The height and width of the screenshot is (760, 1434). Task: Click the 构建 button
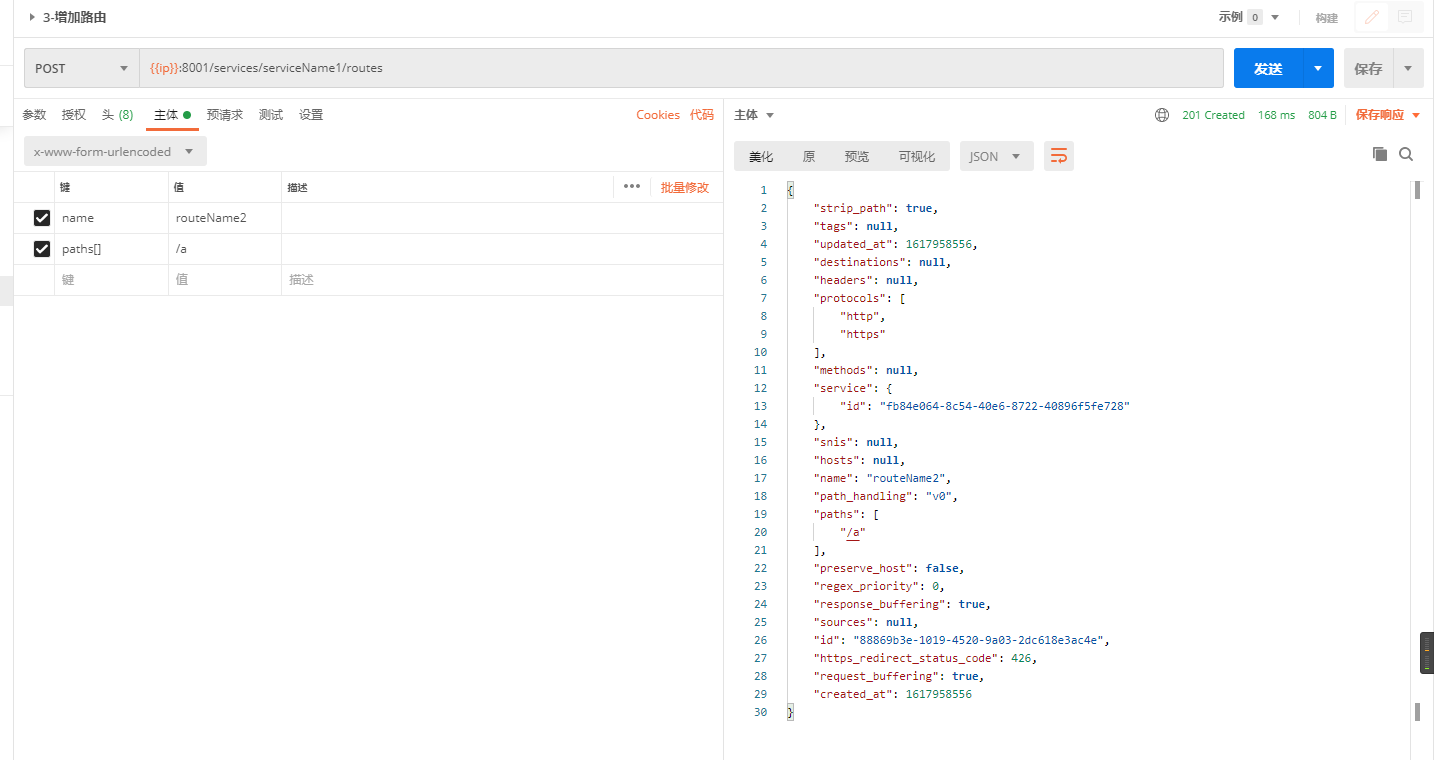click(1326, 17)
